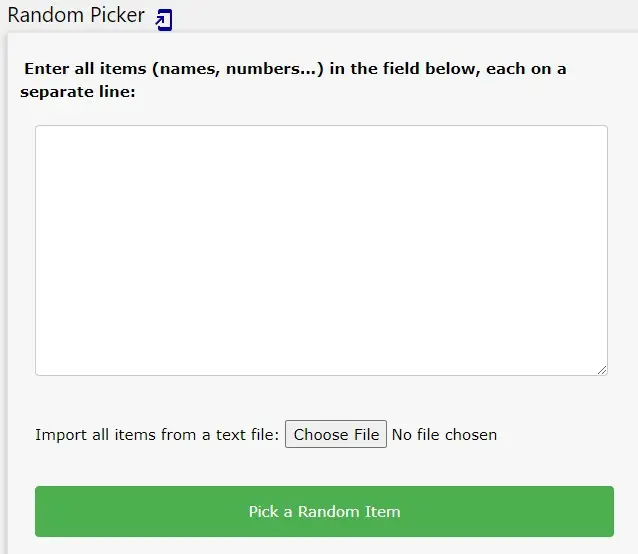The image size is (638, 554).
Task: Place cursor in the multi-line names box
Action: [321, 250]
